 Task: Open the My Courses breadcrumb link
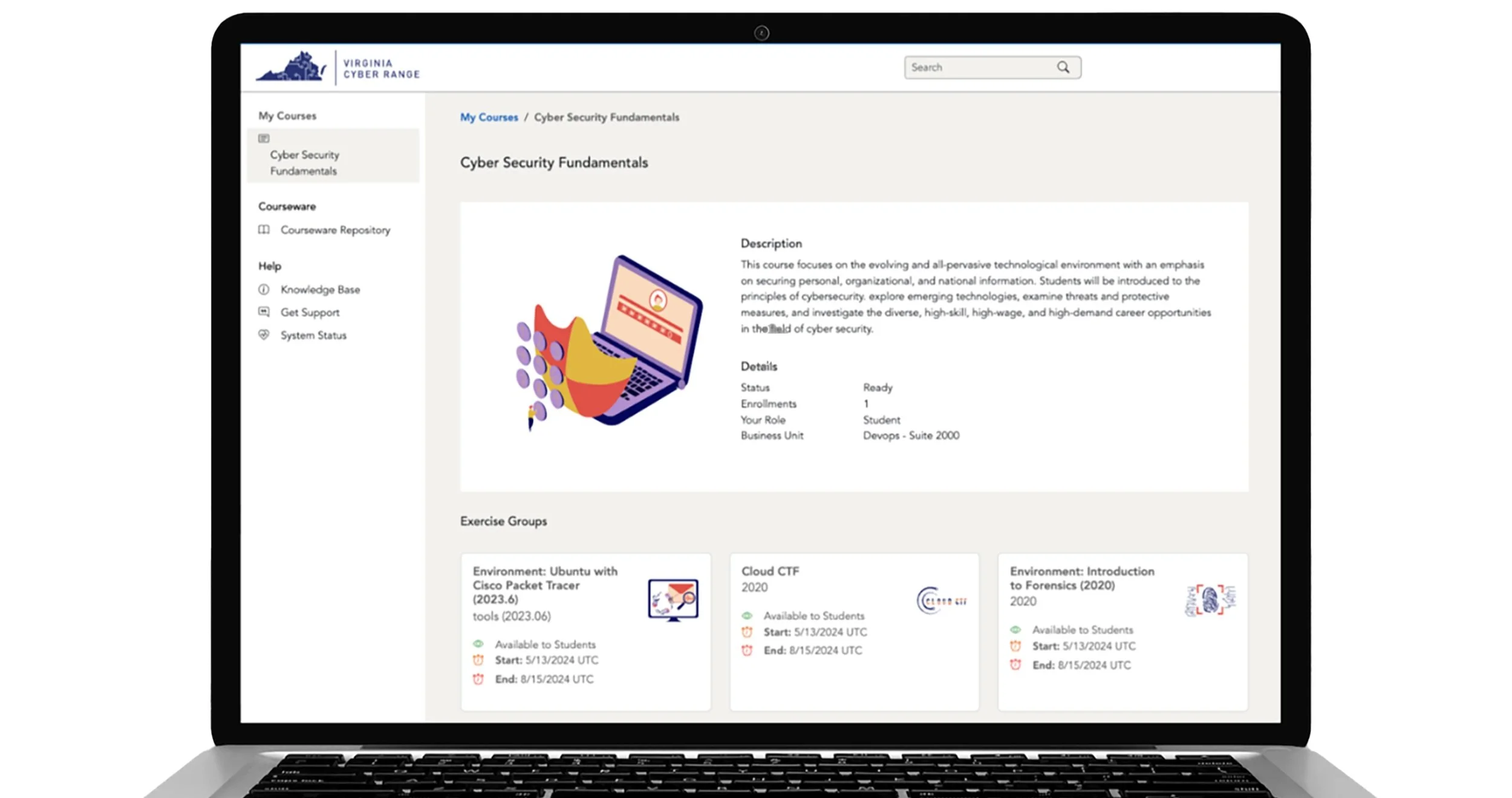[x=489, y=117]
